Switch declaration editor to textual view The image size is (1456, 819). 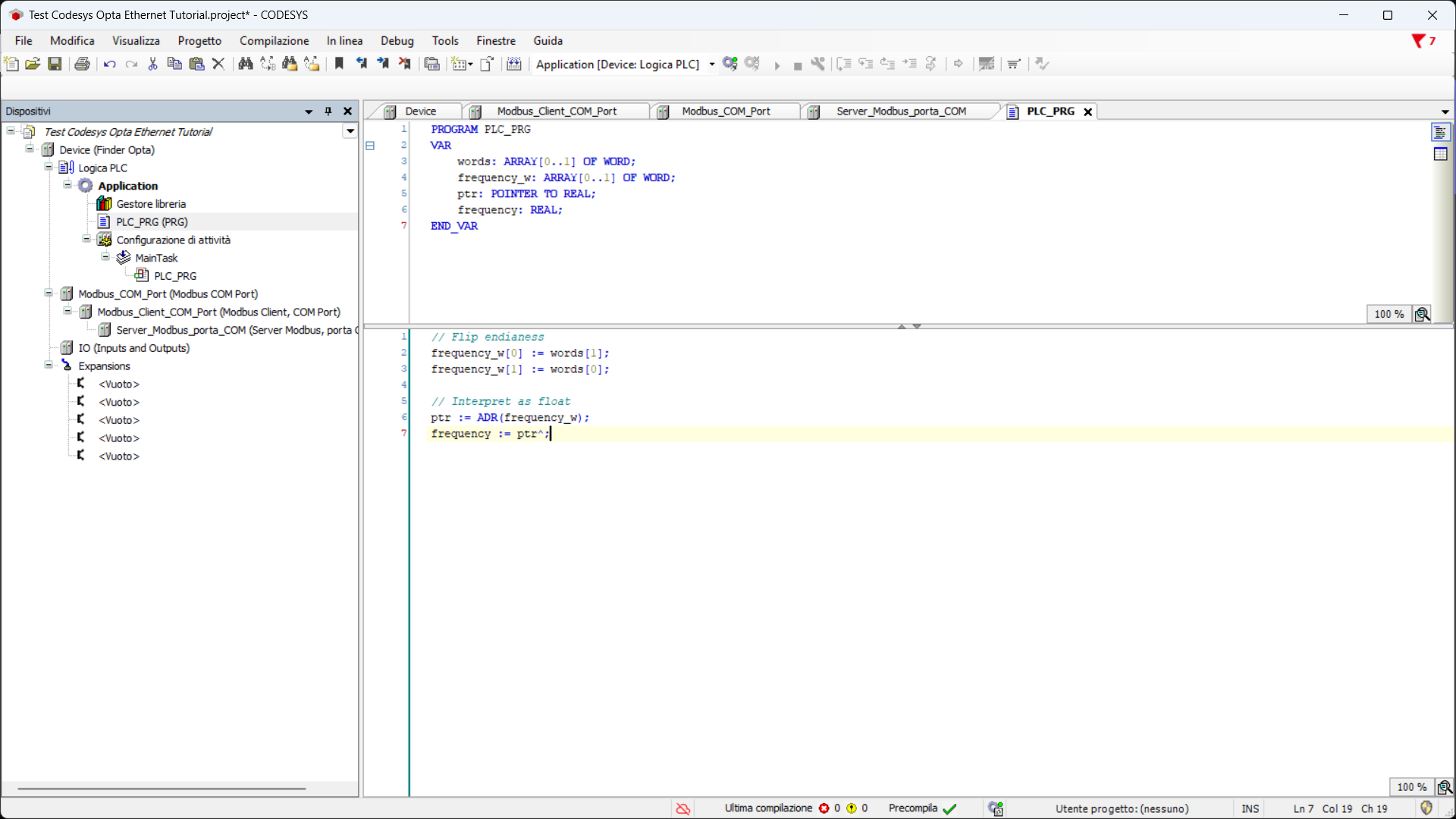tap(1440, 132)
